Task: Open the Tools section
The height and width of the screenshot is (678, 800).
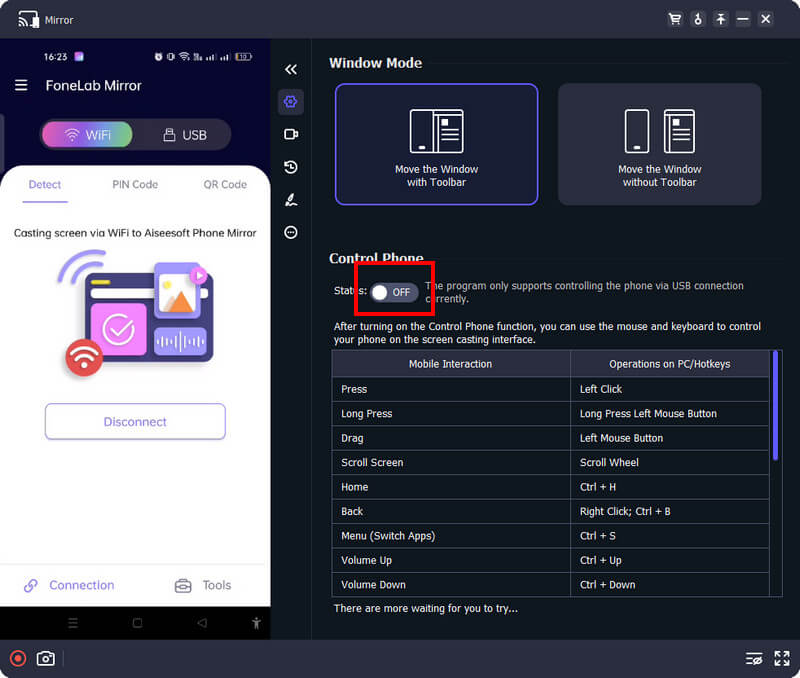Action: (203, 585)
